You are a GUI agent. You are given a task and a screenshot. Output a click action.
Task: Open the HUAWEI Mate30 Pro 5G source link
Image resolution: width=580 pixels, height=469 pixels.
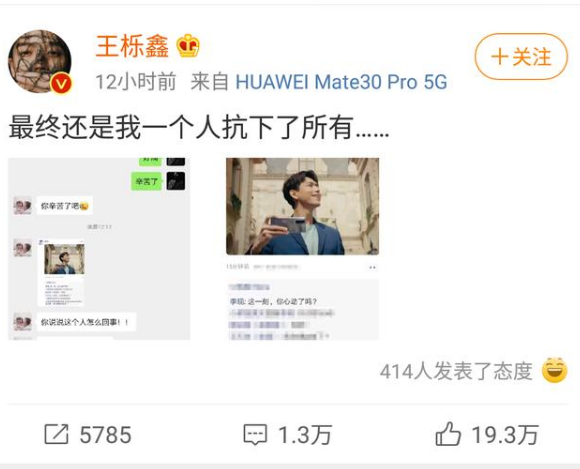point(341,82)
